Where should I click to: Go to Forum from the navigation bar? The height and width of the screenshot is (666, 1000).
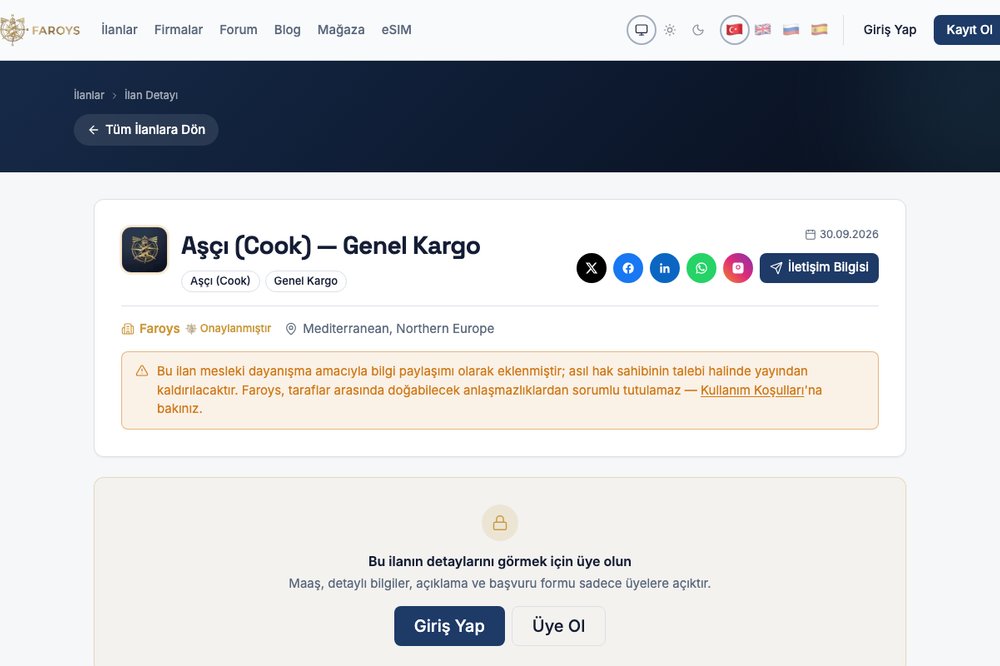pyautogui.click(x=239, y=30)
